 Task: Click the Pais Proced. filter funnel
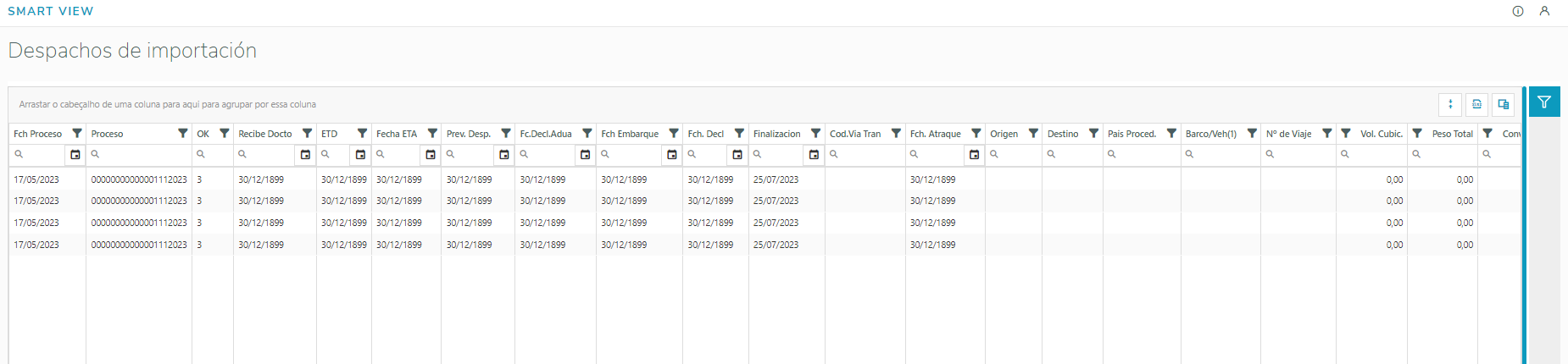click(1171, 134)
